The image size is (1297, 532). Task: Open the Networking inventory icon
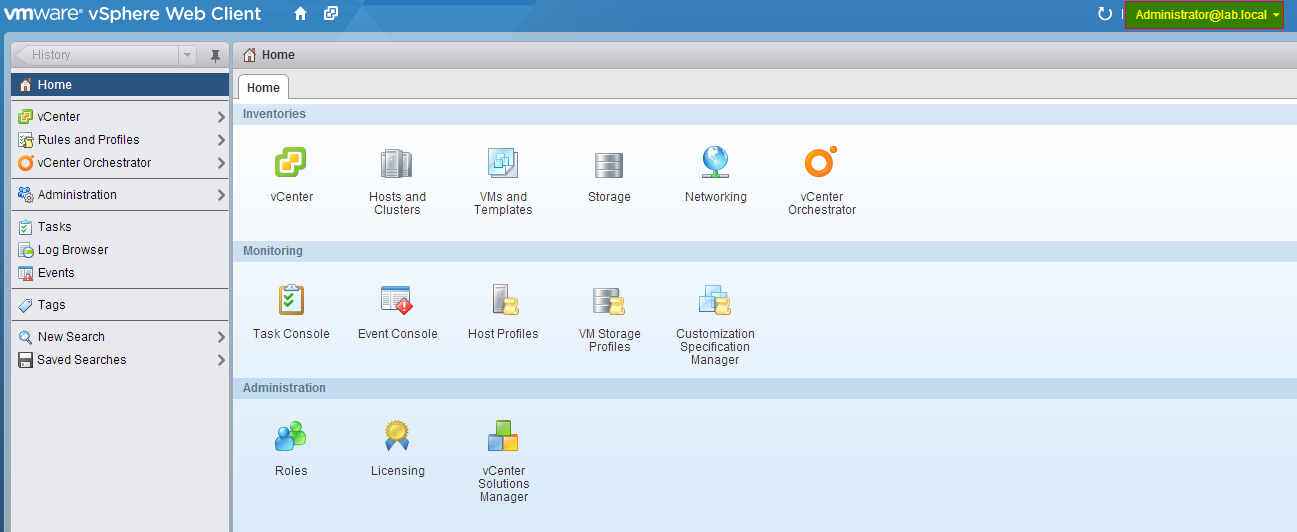click(x=715, y=163)
